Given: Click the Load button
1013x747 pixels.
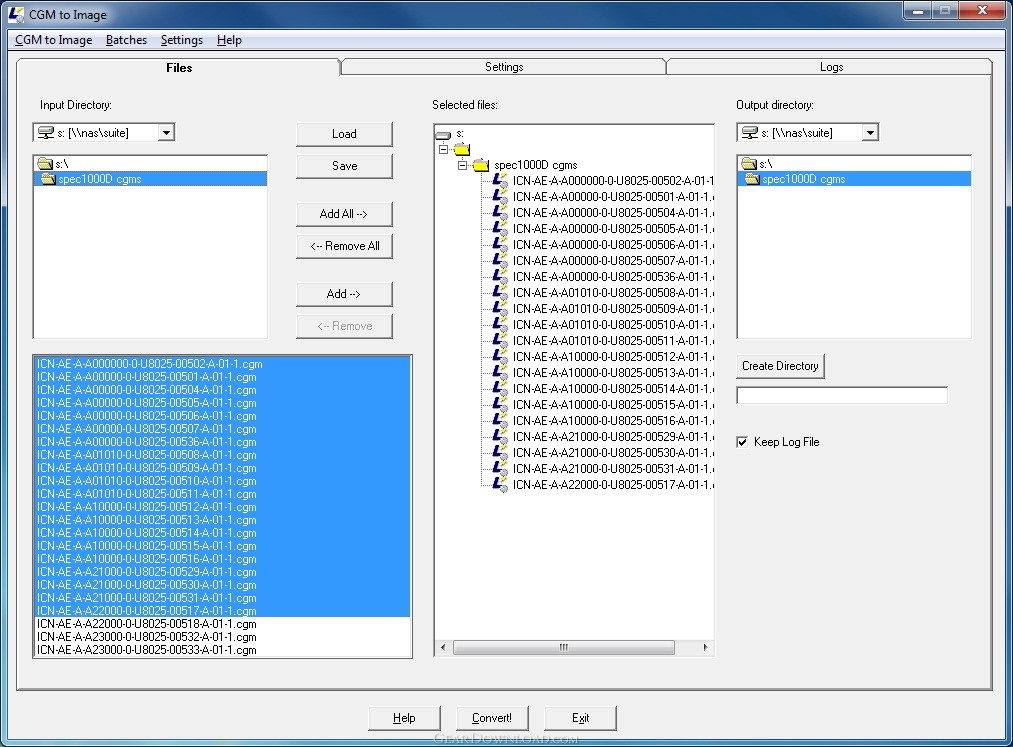Looking at the screenshot, I should coord(344,134).
